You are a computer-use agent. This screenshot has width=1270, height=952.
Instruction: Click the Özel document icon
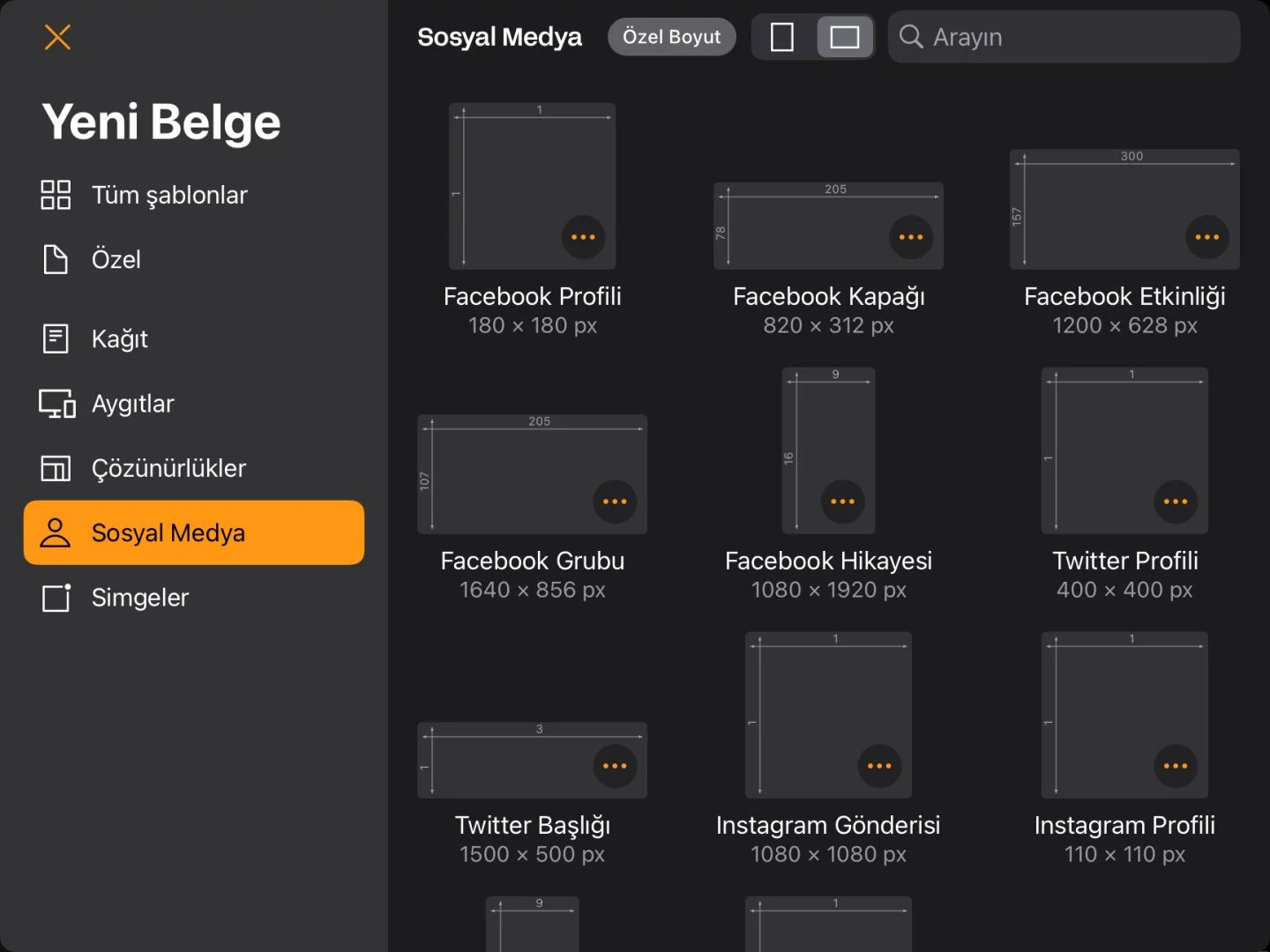[56, 259]
